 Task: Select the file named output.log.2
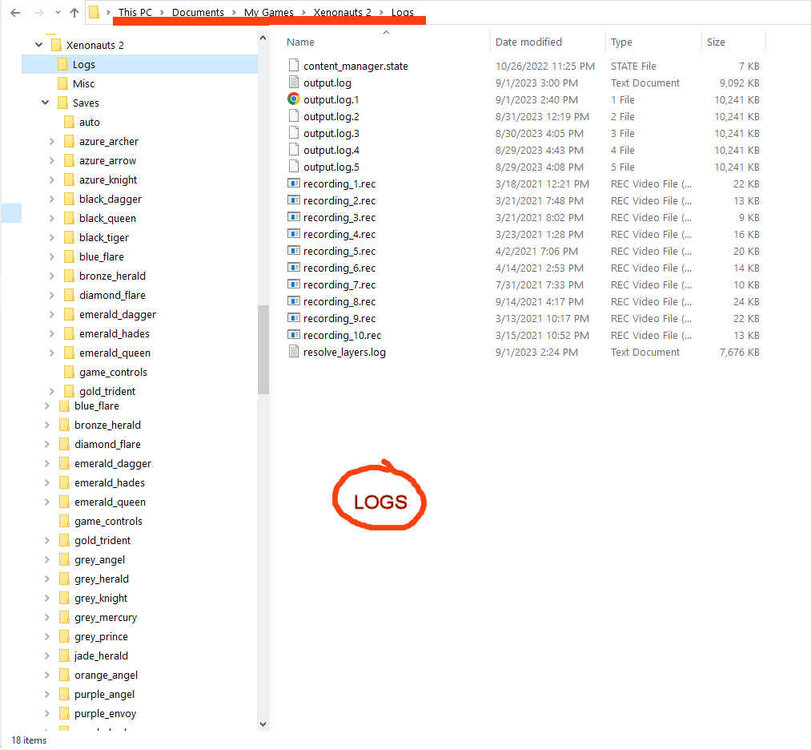point(331,116)
